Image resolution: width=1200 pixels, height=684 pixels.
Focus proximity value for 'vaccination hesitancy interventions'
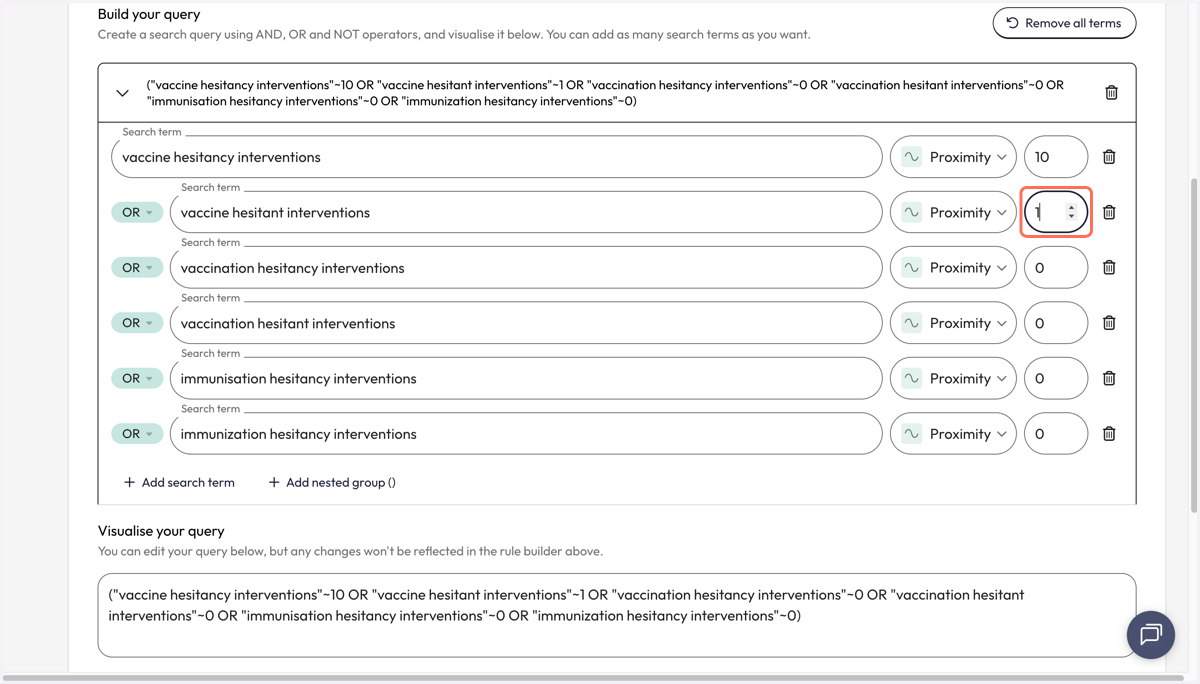point(1056,268)
